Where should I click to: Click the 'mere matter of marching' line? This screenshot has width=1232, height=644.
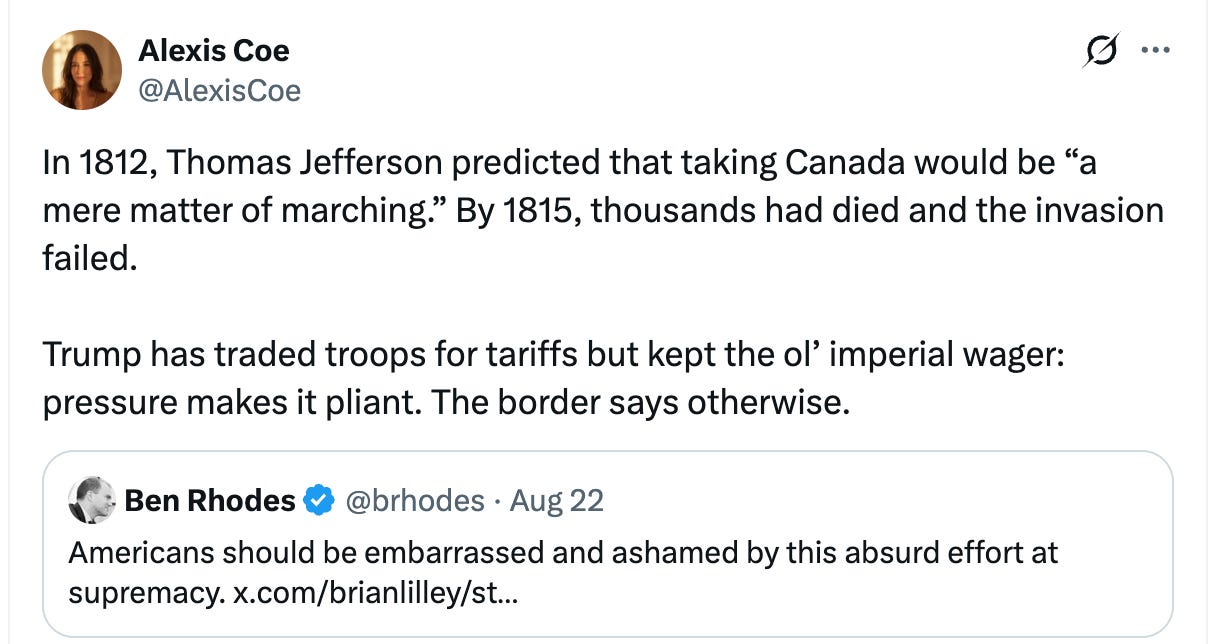[x=602, y=211]
